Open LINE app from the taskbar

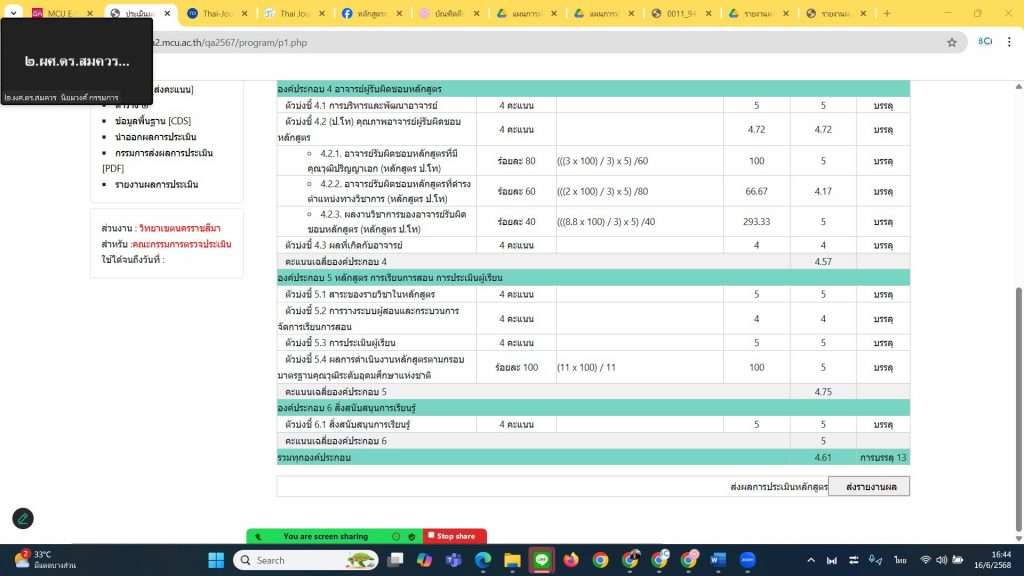[x=542, y=560]
